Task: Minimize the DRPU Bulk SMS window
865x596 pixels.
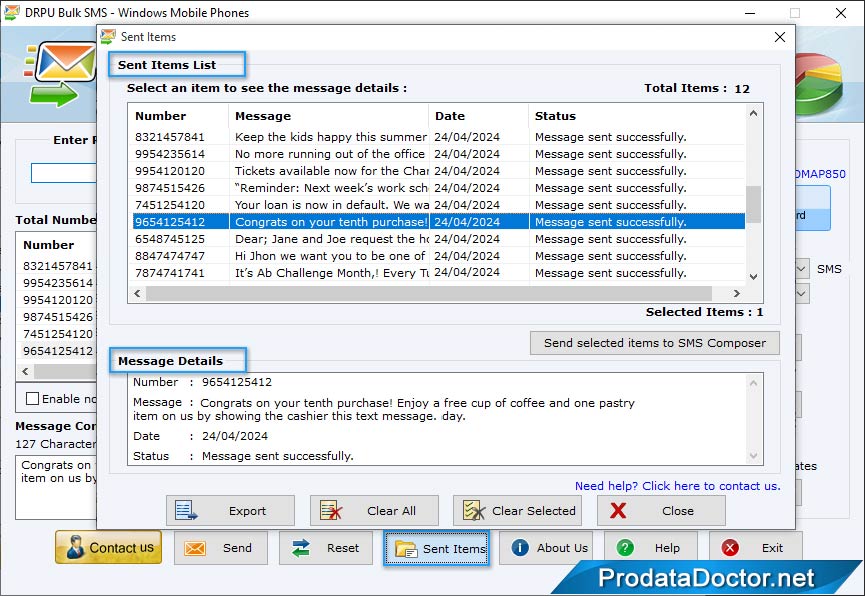Action: [750, 13]
